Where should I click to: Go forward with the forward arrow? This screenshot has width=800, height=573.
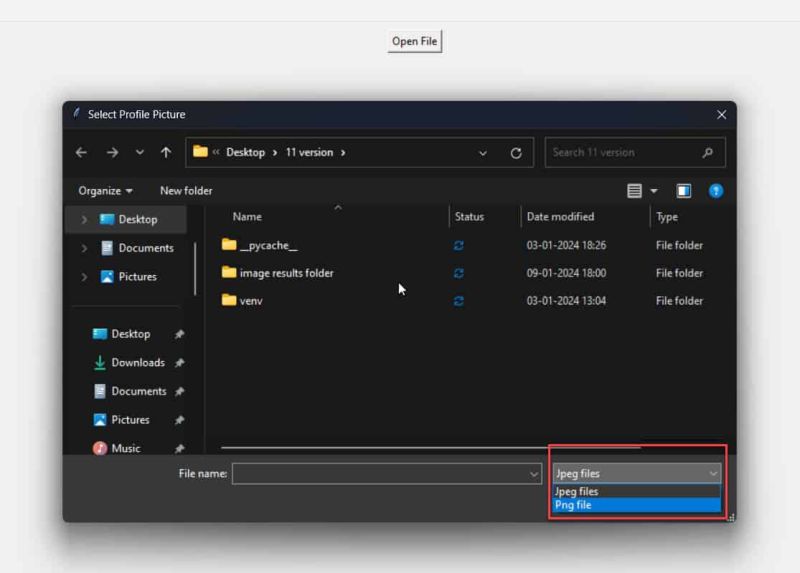pyautogui.click(x=112, y=152)
